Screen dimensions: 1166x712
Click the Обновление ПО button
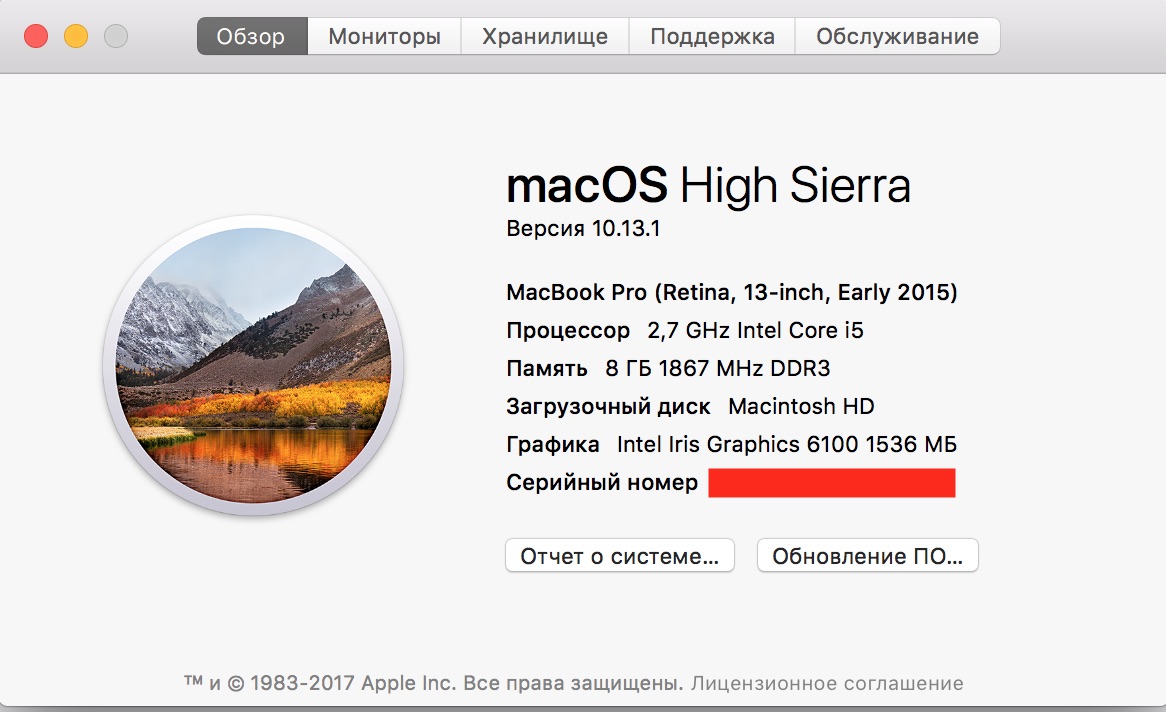point(867,556)
